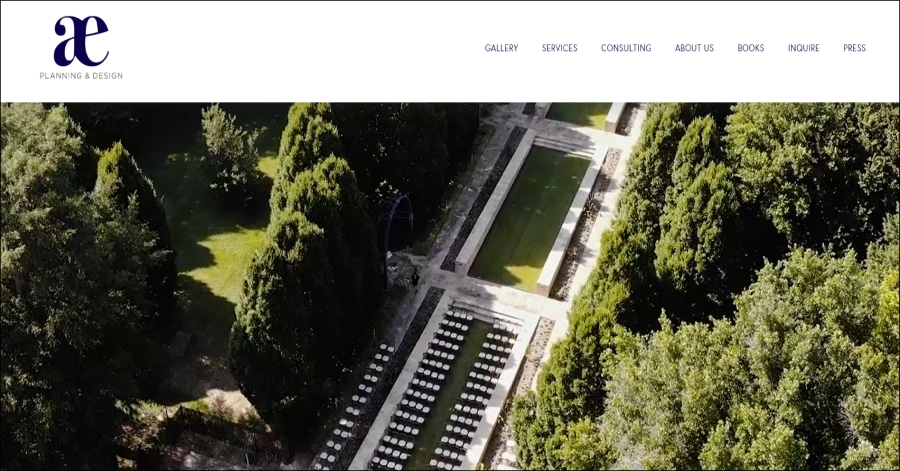Click the long rectangular lawn in center
The width and height of the screenshot is (900, 471).
coord(529,217)
